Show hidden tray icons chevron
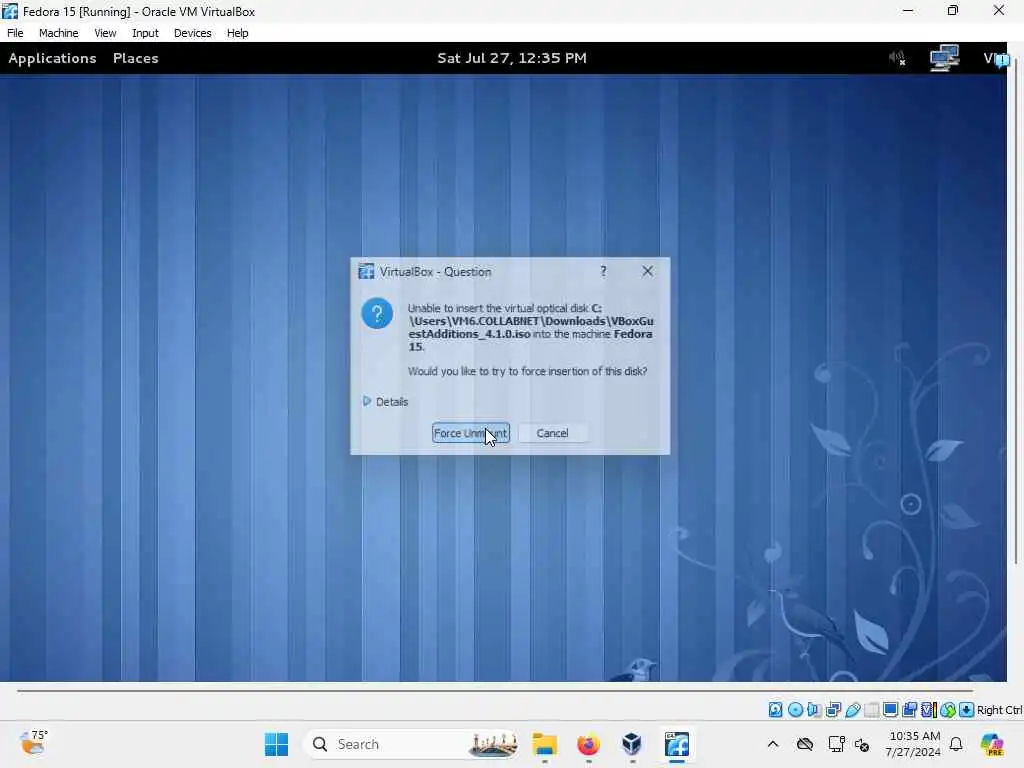The height and width of the screenshot is (768, 1024). coord(773,744)
